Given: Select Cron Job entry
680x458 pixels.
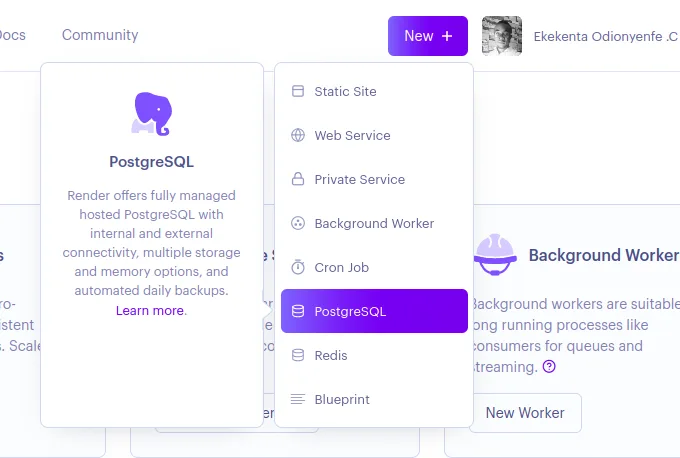Looking at the screenshot, I should tap(374, 267).
